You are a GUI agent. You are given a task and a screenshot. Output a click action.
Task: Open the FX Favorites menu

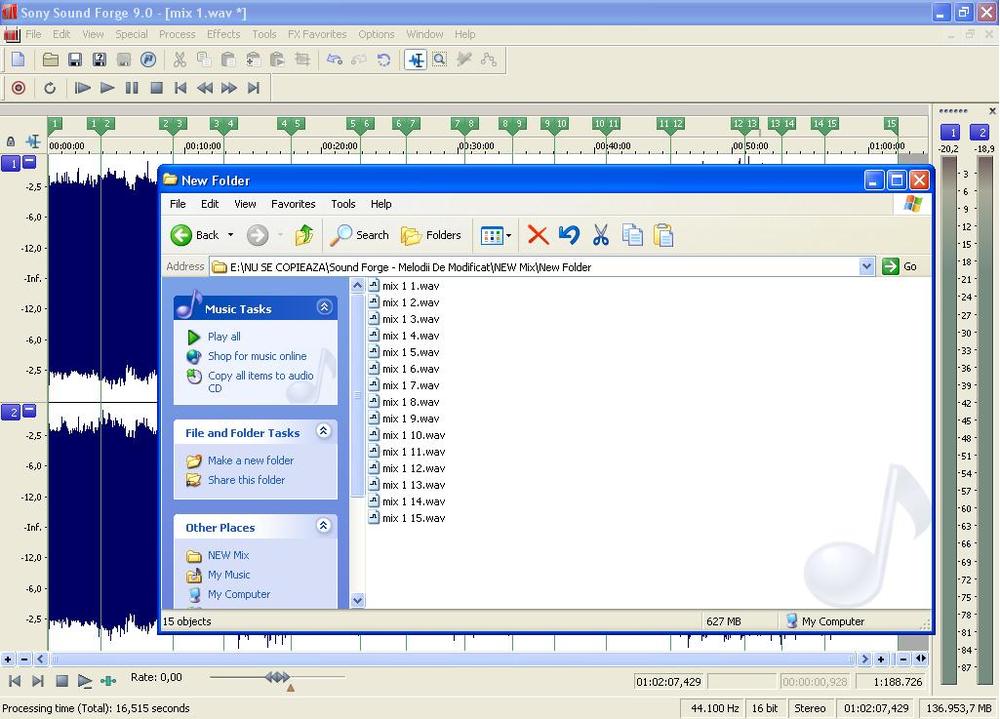(x=317, y=34)
